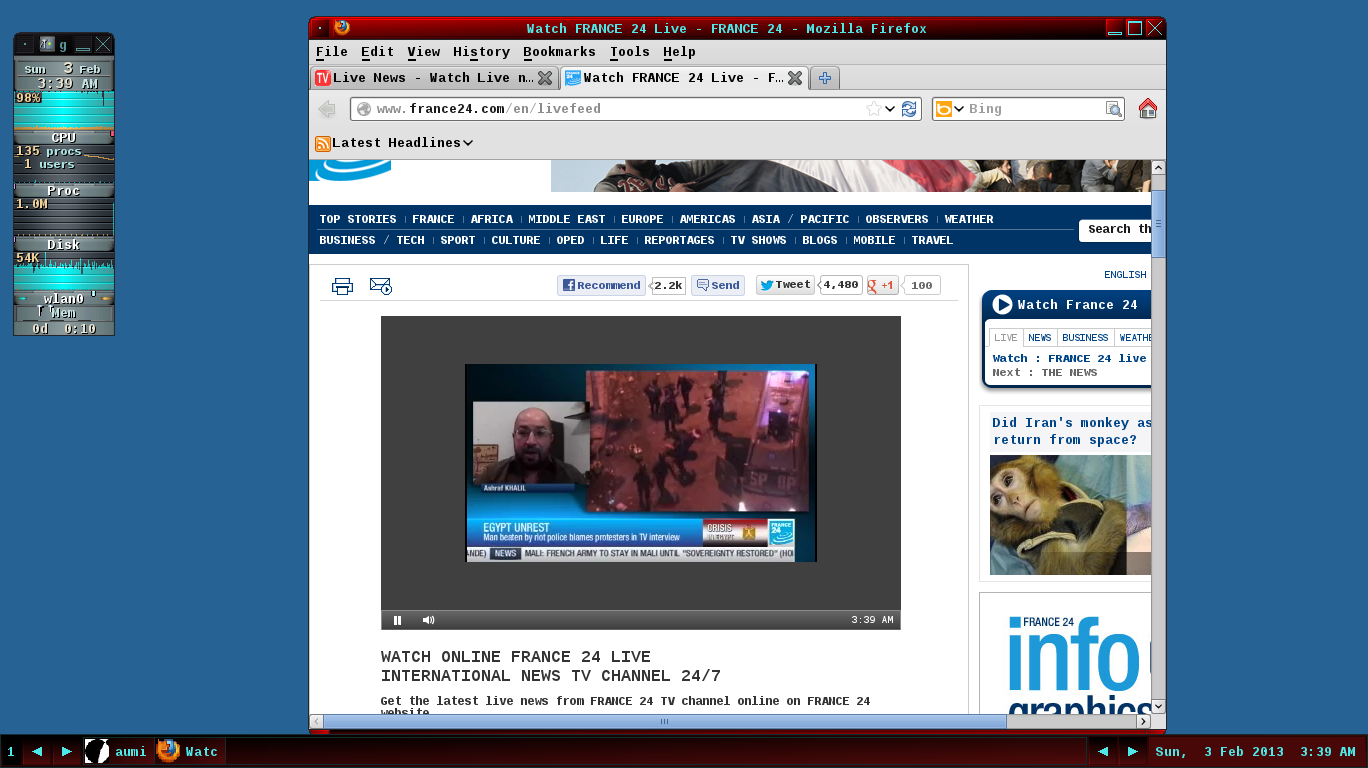Open a new tab with the plus button
Viewport: 1368px width, 768px height.
pos(825,78)
